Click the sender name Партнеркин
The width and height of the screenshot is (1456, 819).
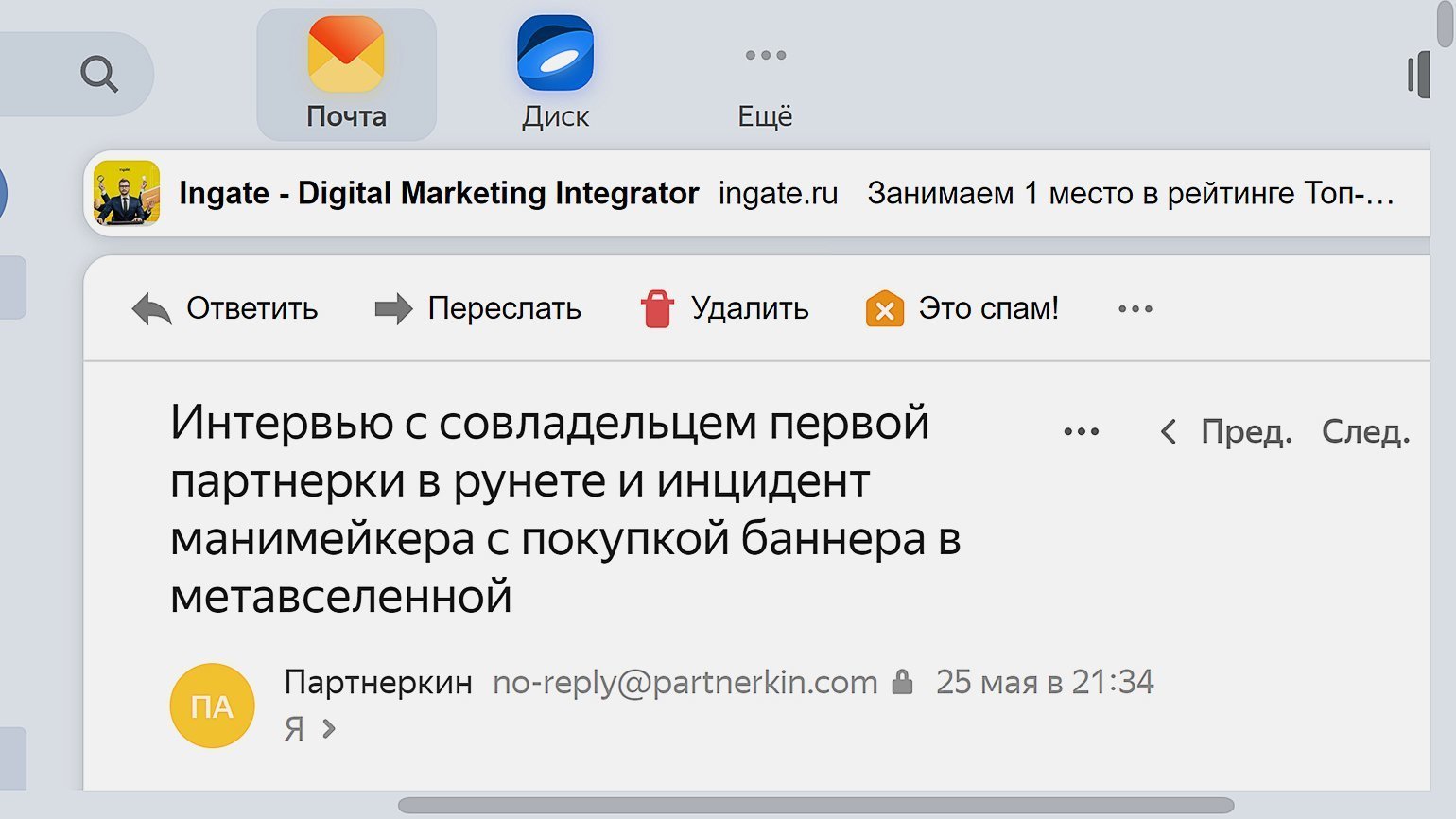pyautogui.click(x=378, y=682)
